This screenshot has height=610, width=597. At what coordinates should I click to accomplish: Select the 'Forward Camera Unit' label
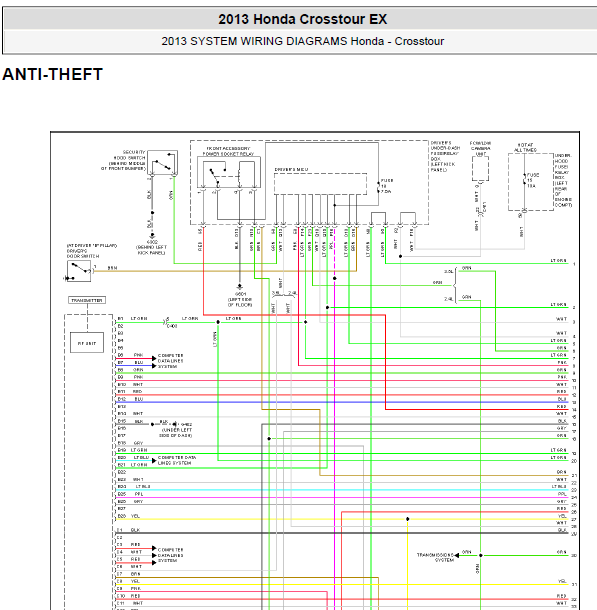[480, 148]
